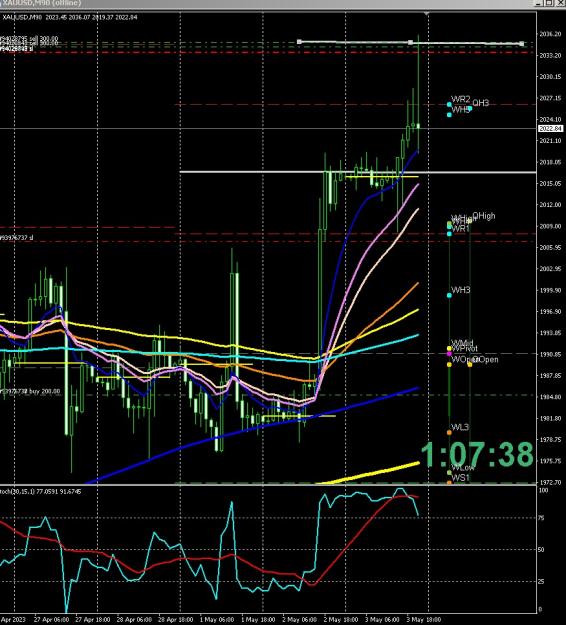Select the WL3 orange pivot marker
Screen dimensions: 566x625
(x=449, y=432)
